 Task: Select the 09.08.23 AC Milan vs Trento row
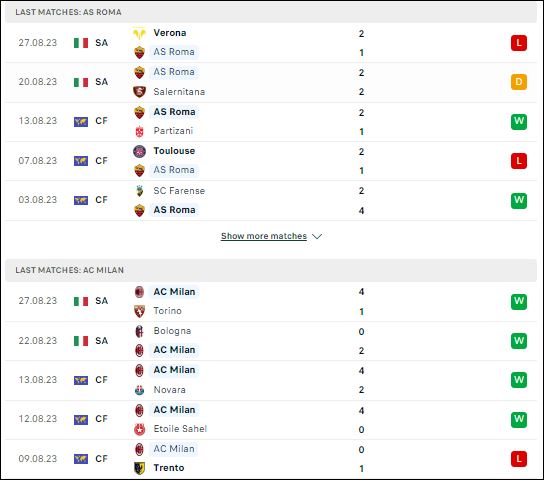(x=271, y=459)
